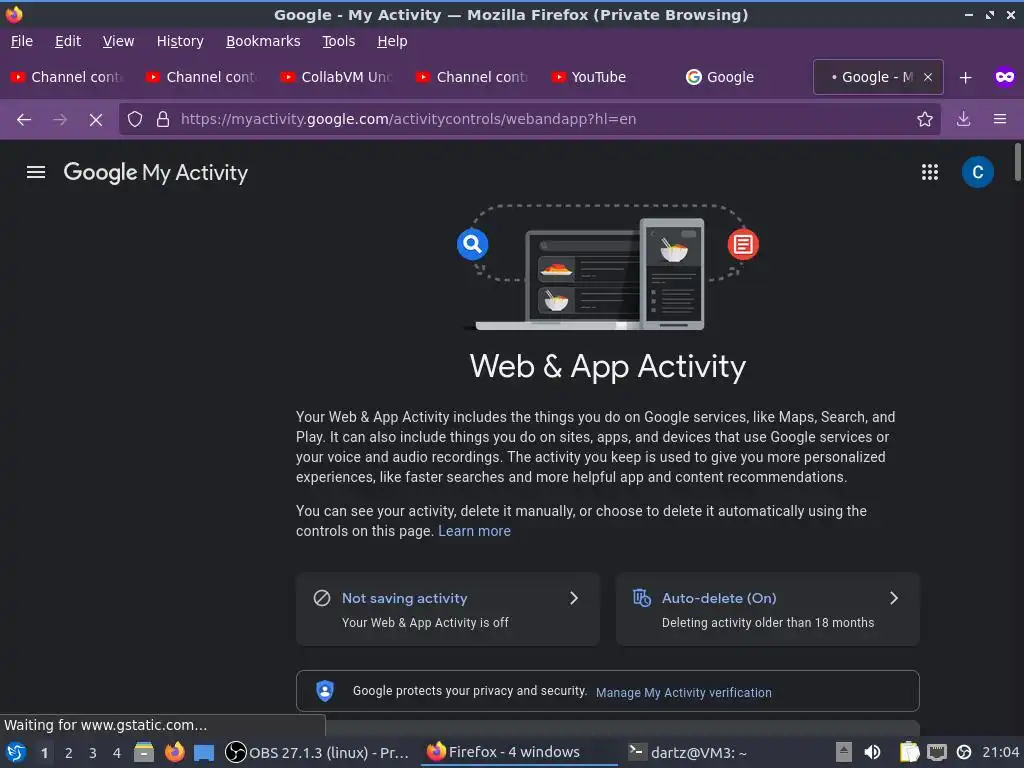Switch to workspace 3
Image resolution: width=1024 pixels, height=768 pixels.
click(93, 753)
